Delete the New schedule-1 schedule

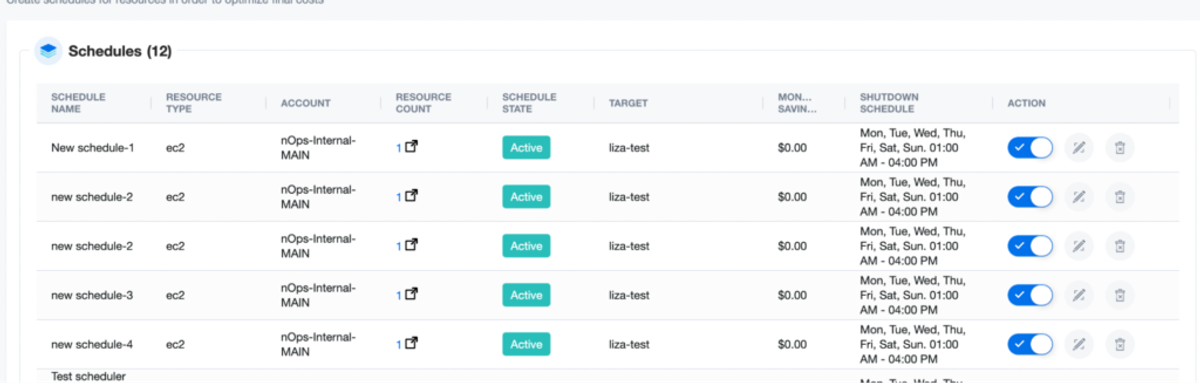[1120, 148]
